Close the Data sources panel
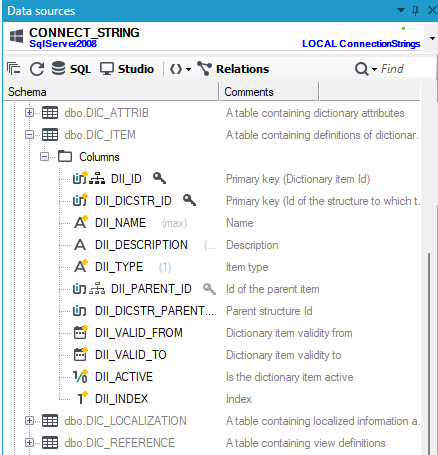 pos(432,10)
